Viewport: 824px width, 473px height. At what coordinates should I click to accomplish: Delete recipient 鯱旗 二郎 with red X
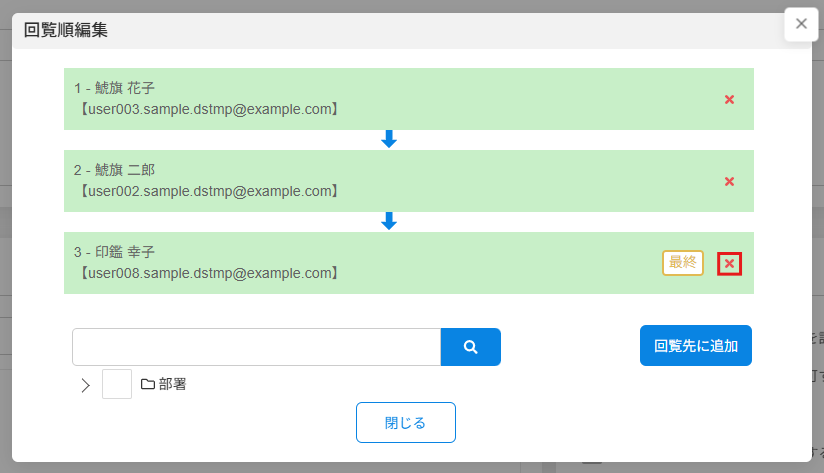tap(729, 181)
